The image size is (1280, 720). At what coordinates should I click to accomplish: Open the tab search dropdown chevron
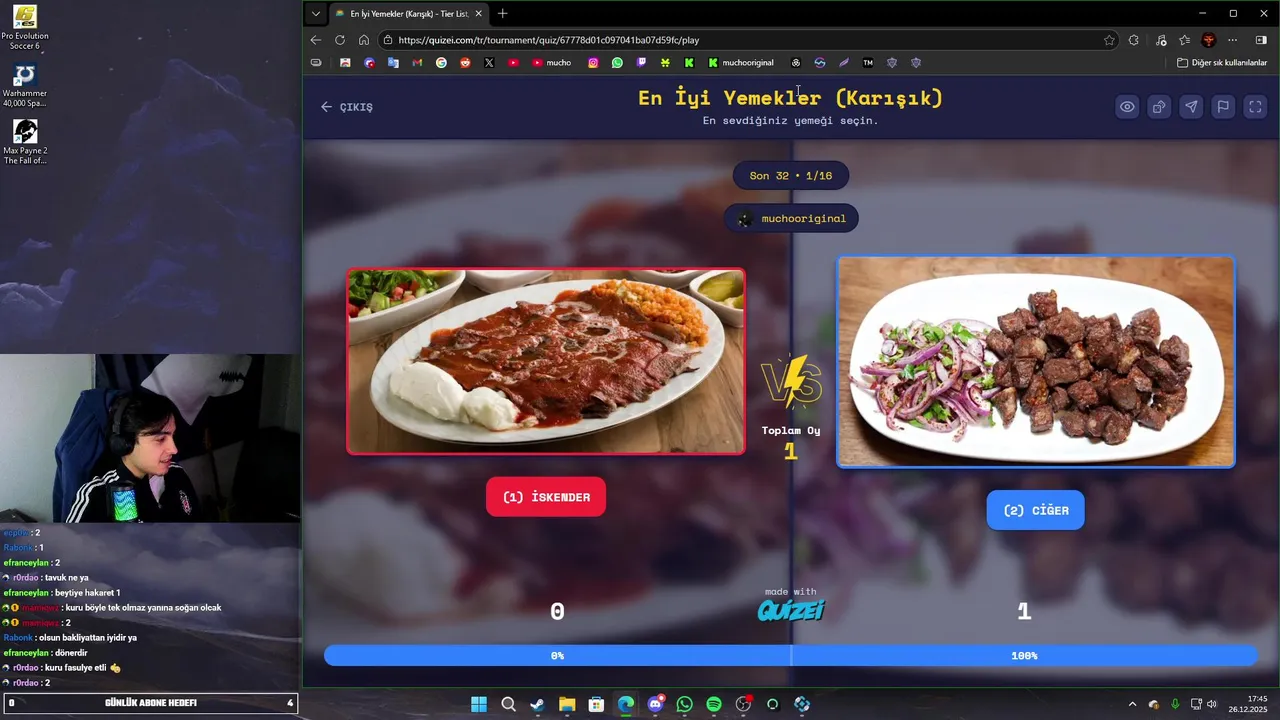pos(316,14)
